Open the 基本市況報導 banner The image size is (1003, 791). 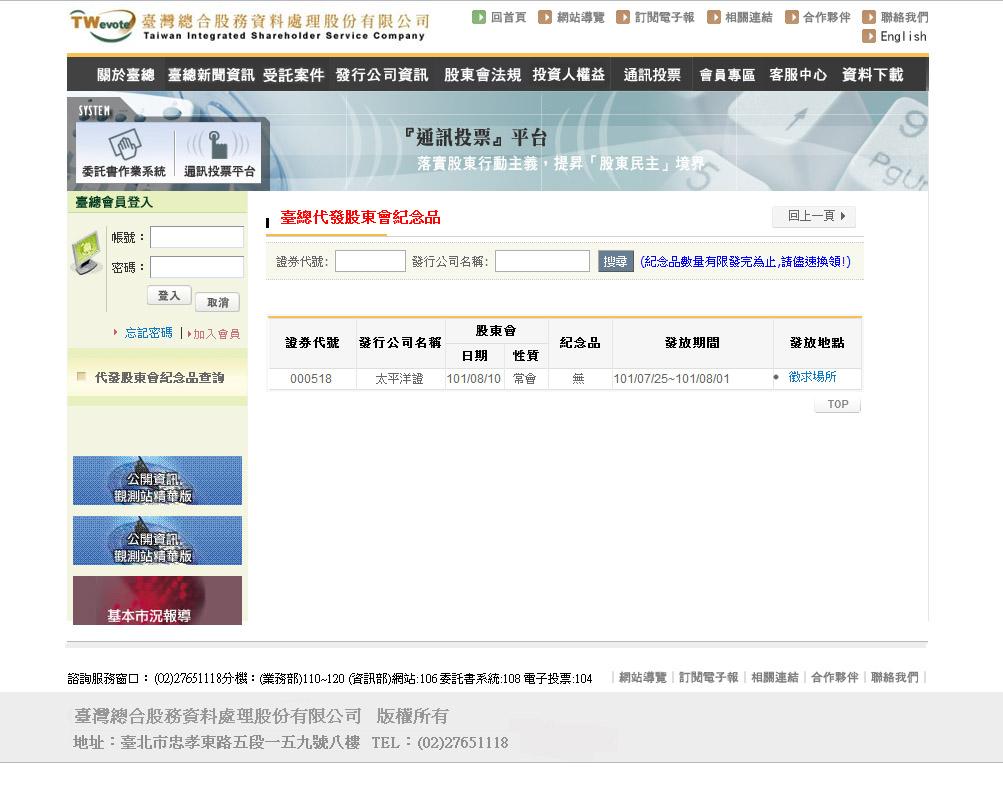(157, 600)
